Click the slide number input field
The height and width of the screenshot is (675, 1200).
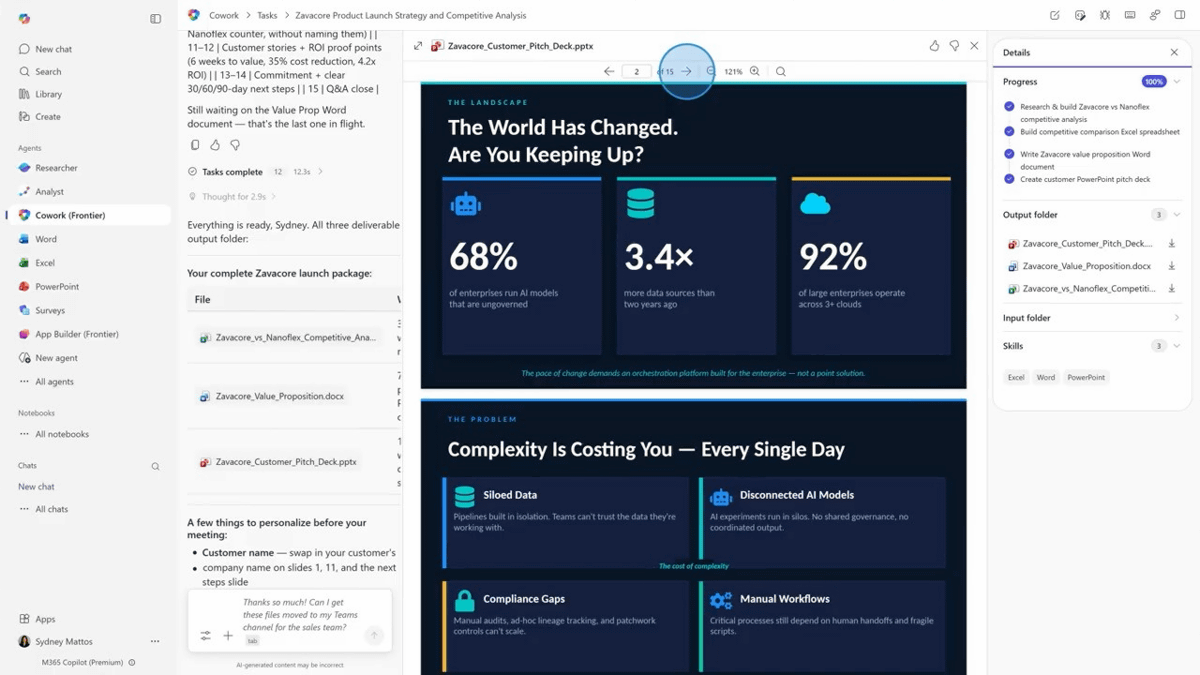636,72
